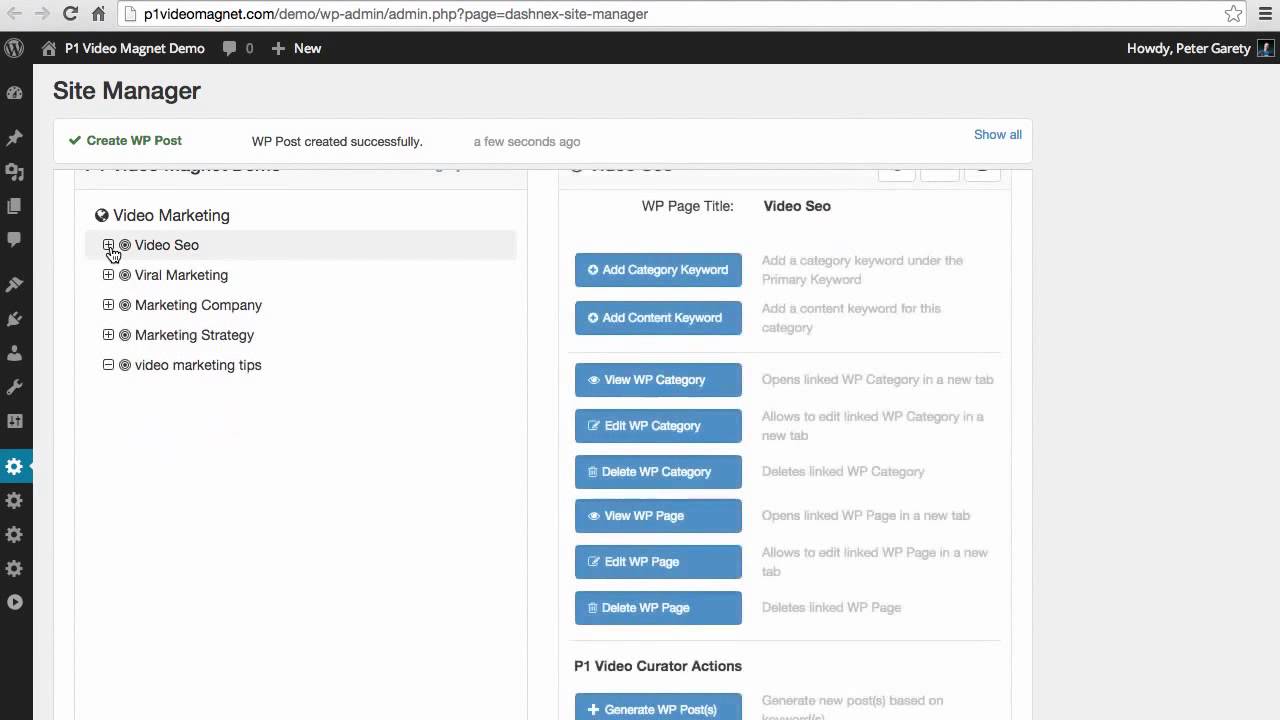The height and width of the screenshot is (720, 1280).
Task: Click the target icon beside Marketing Company
Action: pyautogui.click(x=125, y=305)
